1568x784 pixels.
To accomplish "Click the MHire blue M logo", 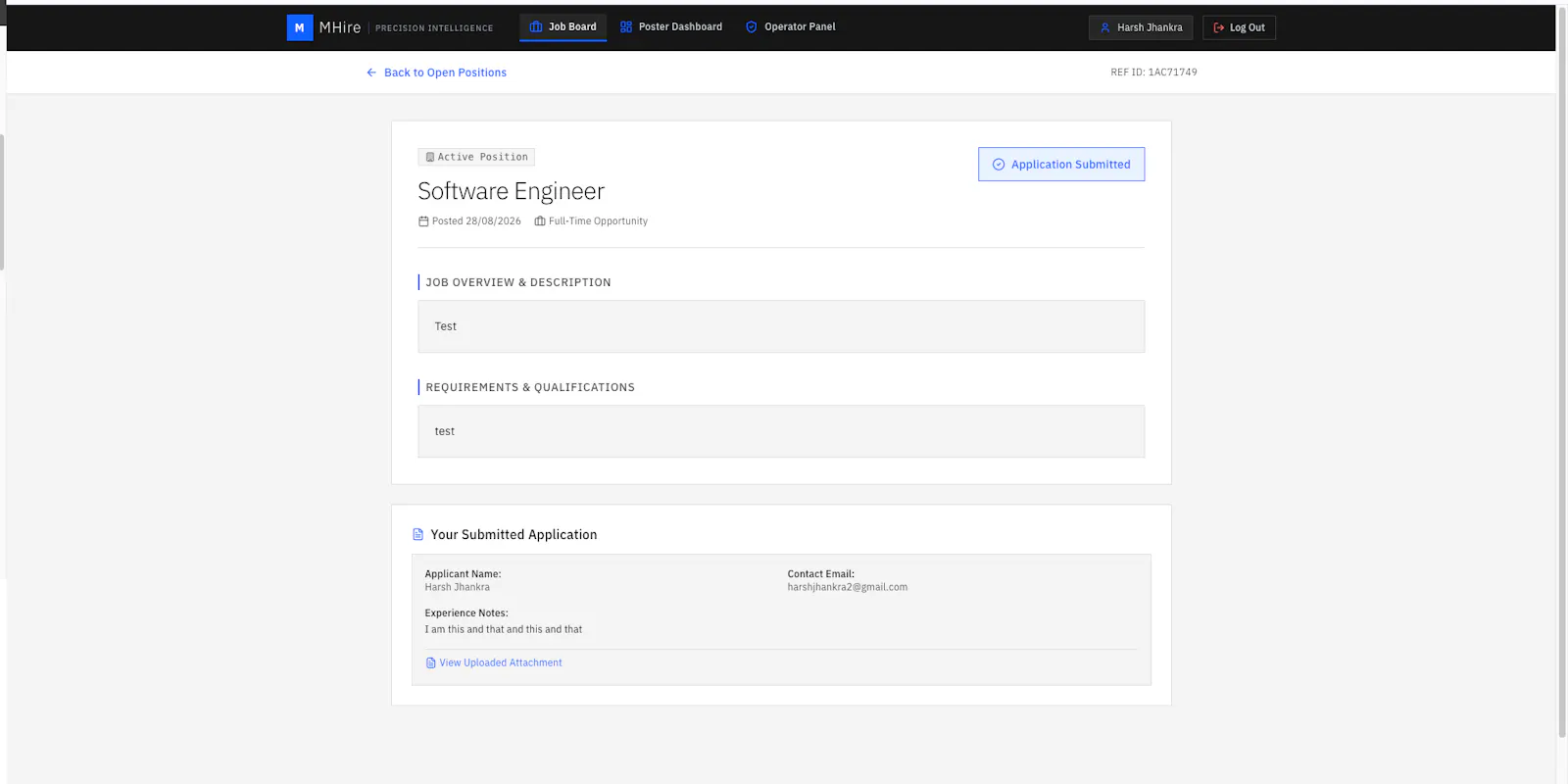I will click(300, 27).
